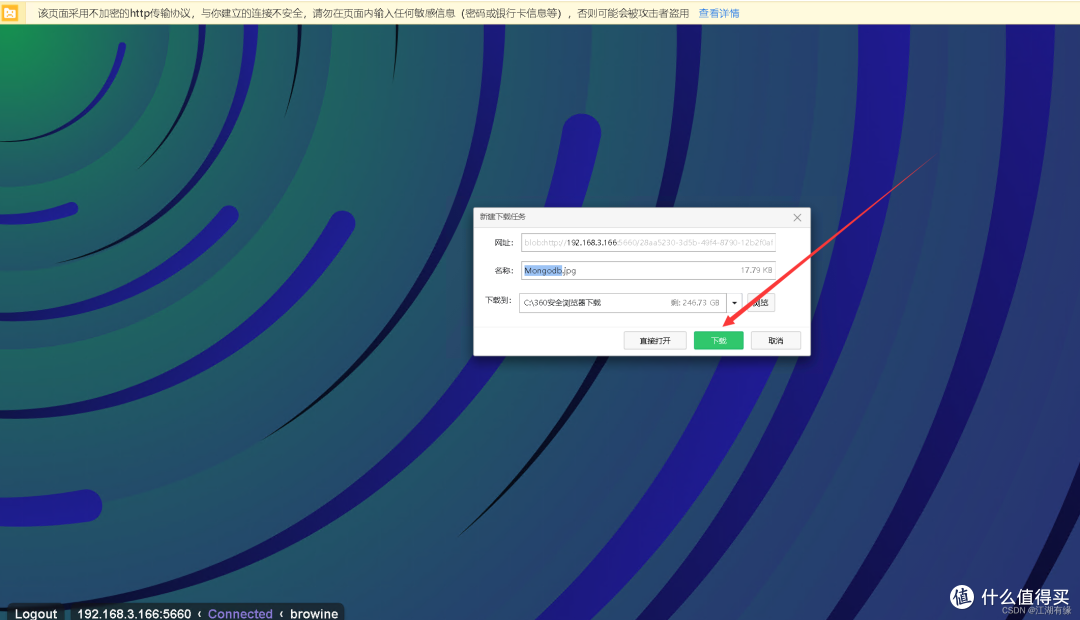Click the green 下载 button
The height and width of the screenshot is (620, 1080).
(718, 340)
